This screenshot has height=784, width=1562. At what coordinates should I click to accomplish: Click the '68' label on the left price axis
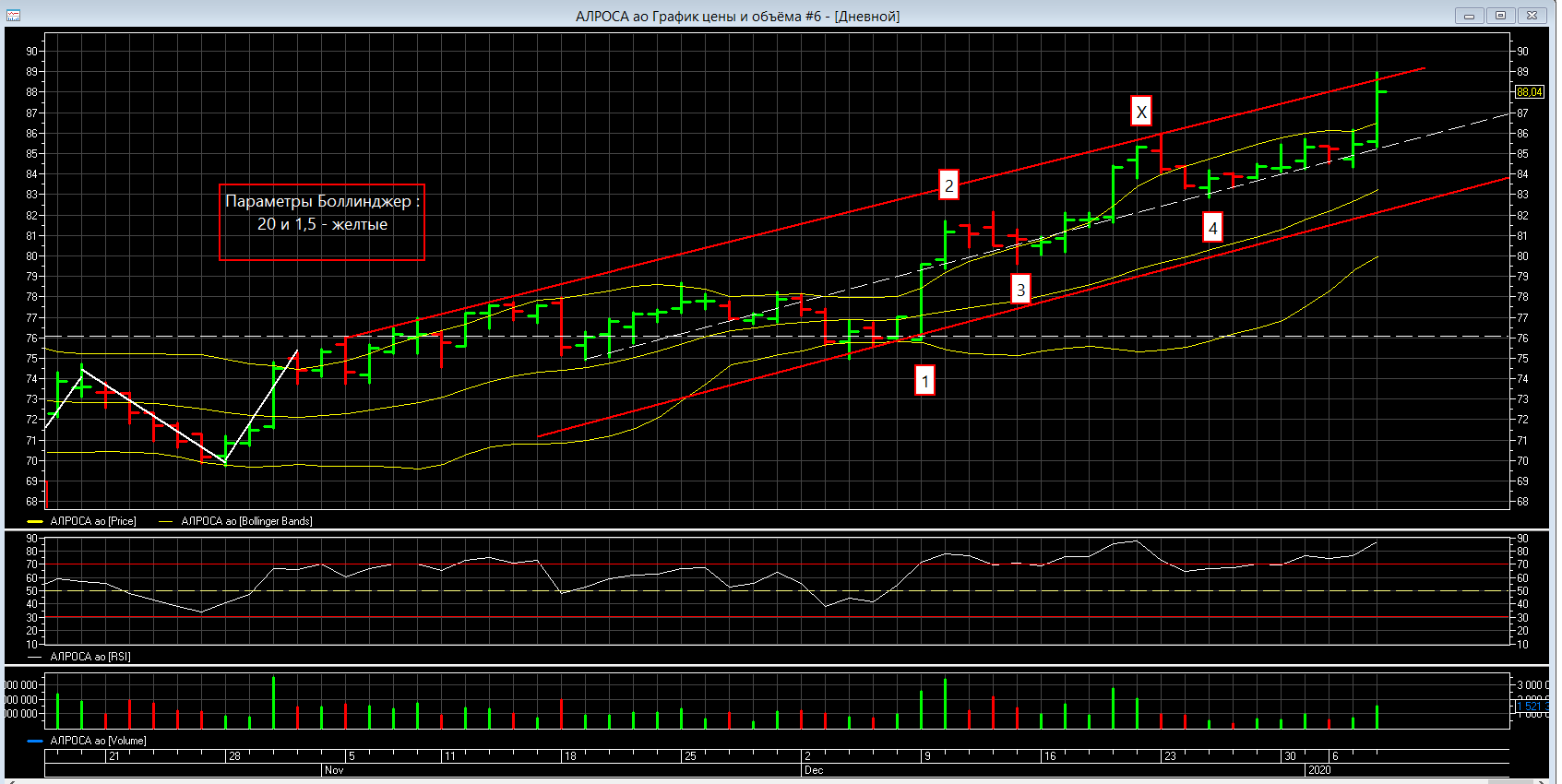[32, 502]
